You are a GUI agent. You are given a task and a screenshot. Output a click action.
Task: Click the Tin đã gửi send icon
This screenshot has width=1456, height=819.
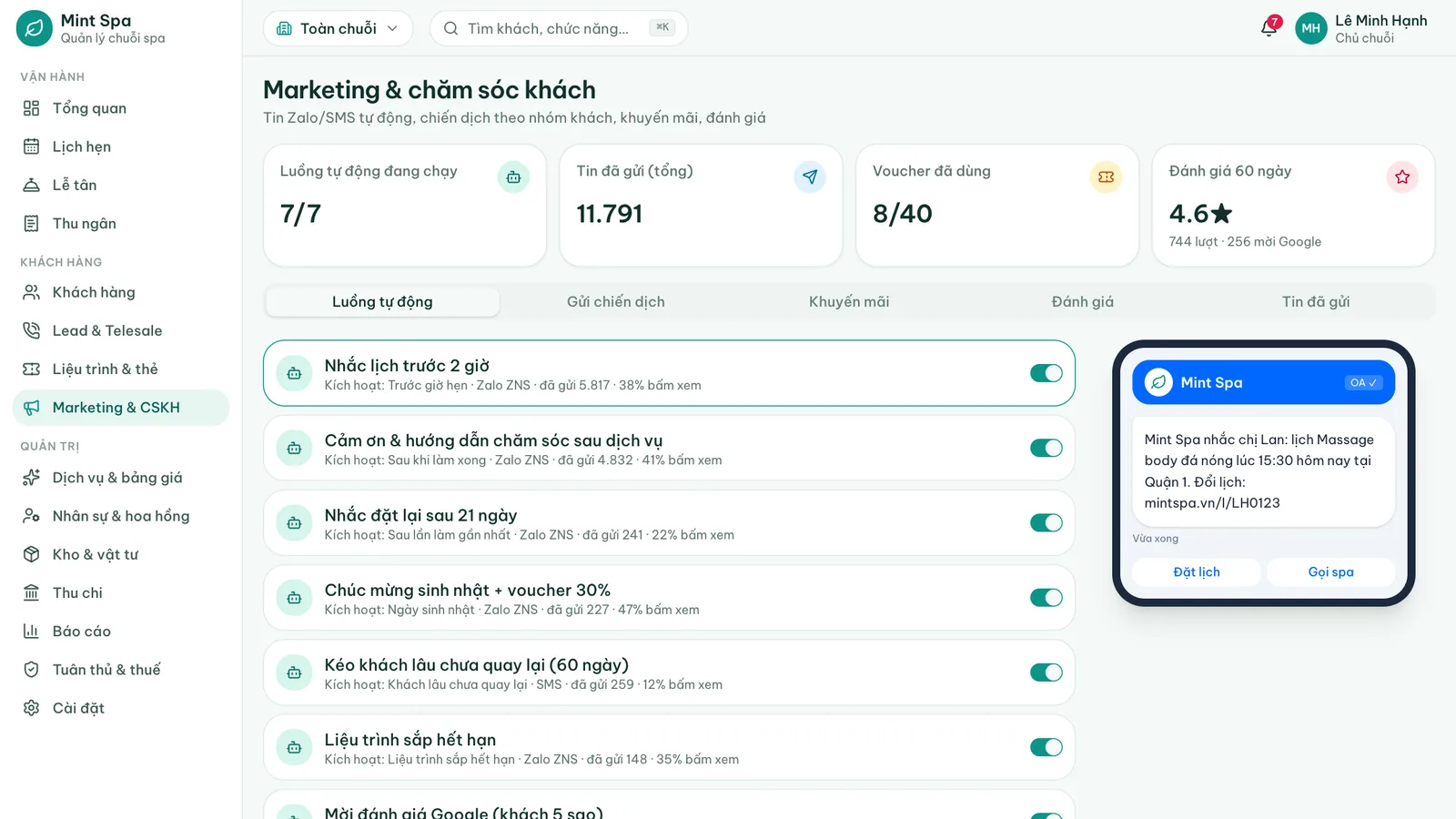(810, 177)
